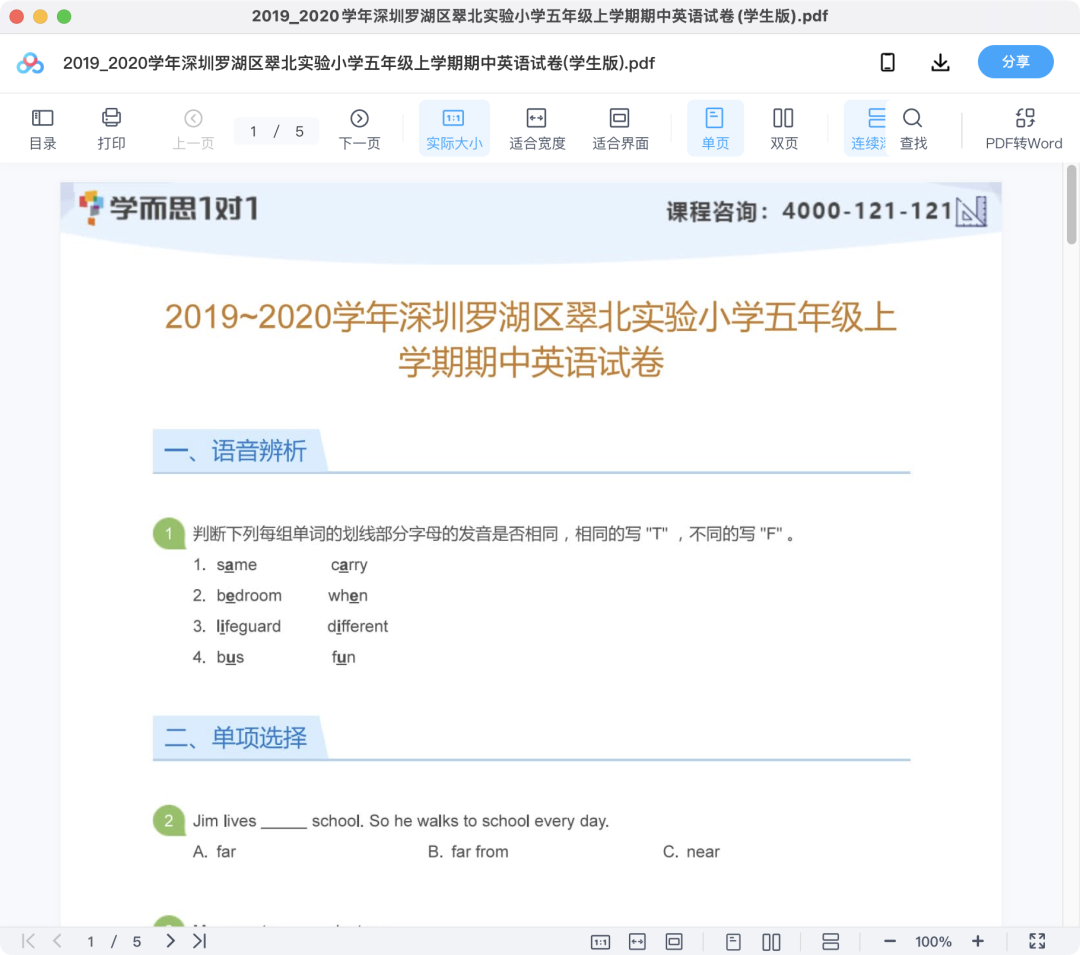
Task: Click the word 'different' in the list
Action: pyautogui.click(x=357, y=627)
